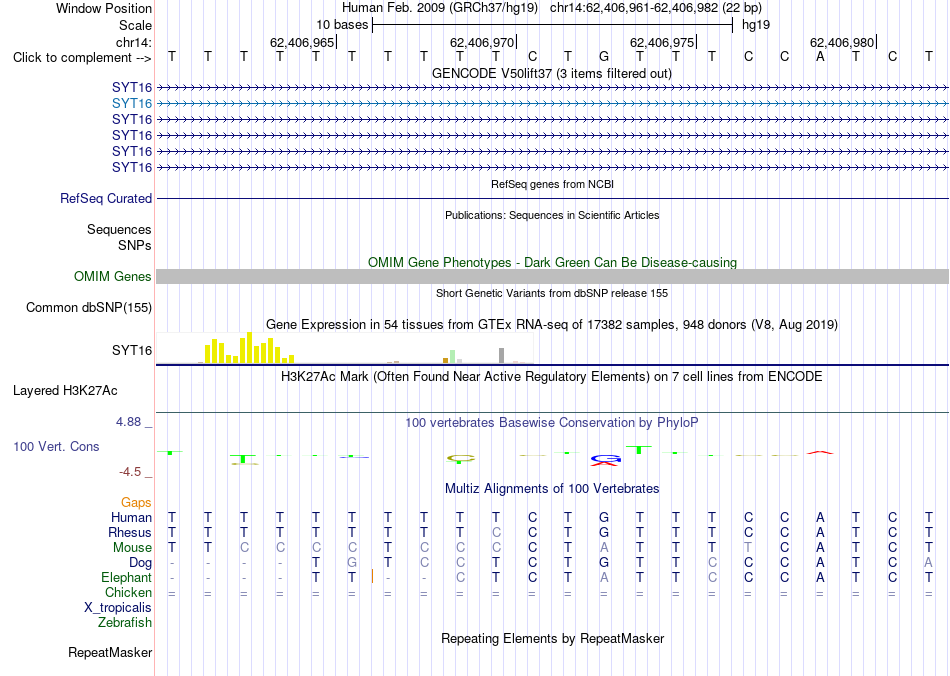Image resolution: width=950 pixels, height=676 pixels.
Task: Click the 'Click to complement -->' label
Action: [x=82, y=58]
